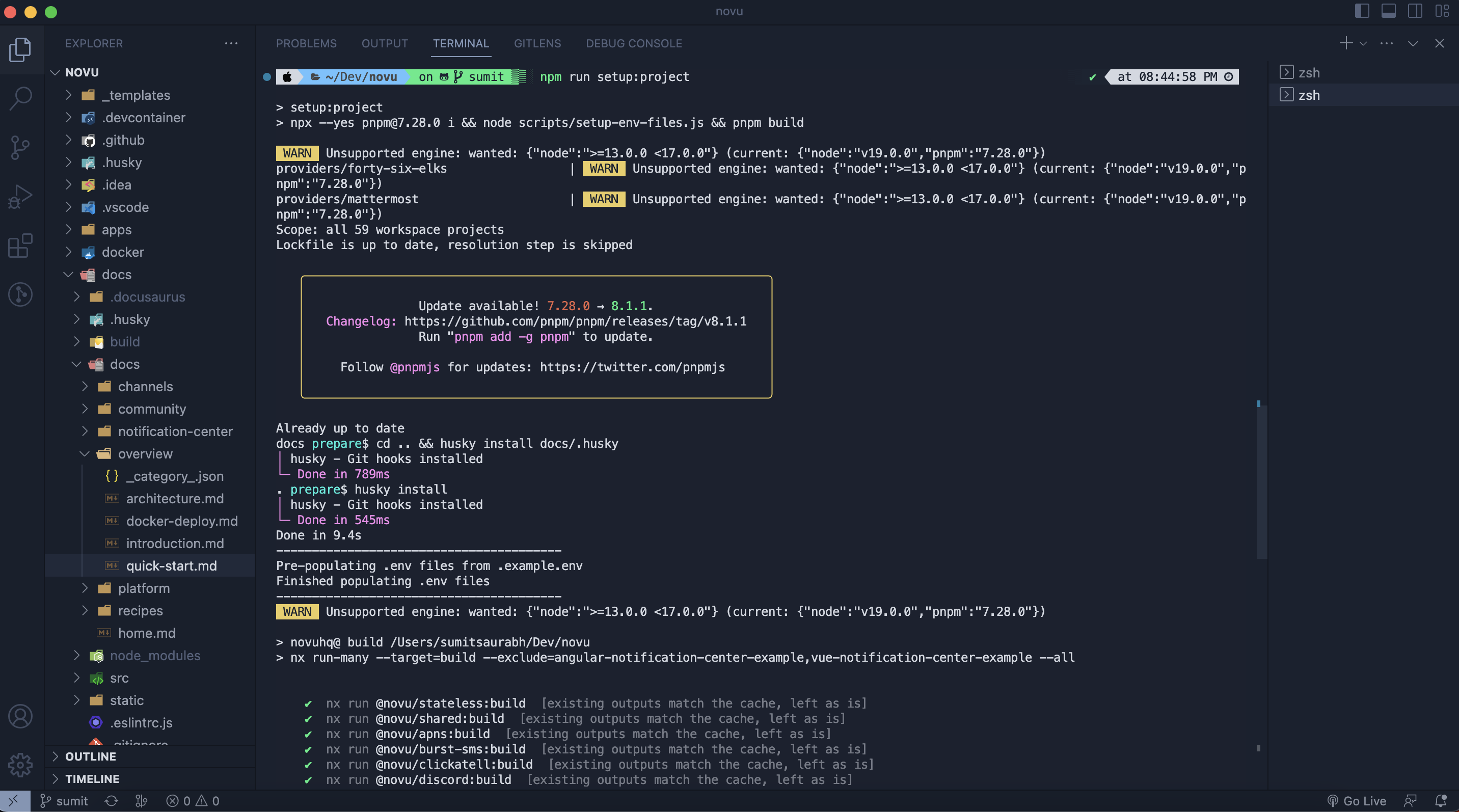Open the pnpm changelog GitHub link
Screen dimensions: 1459x812
(x=575, y=321)
